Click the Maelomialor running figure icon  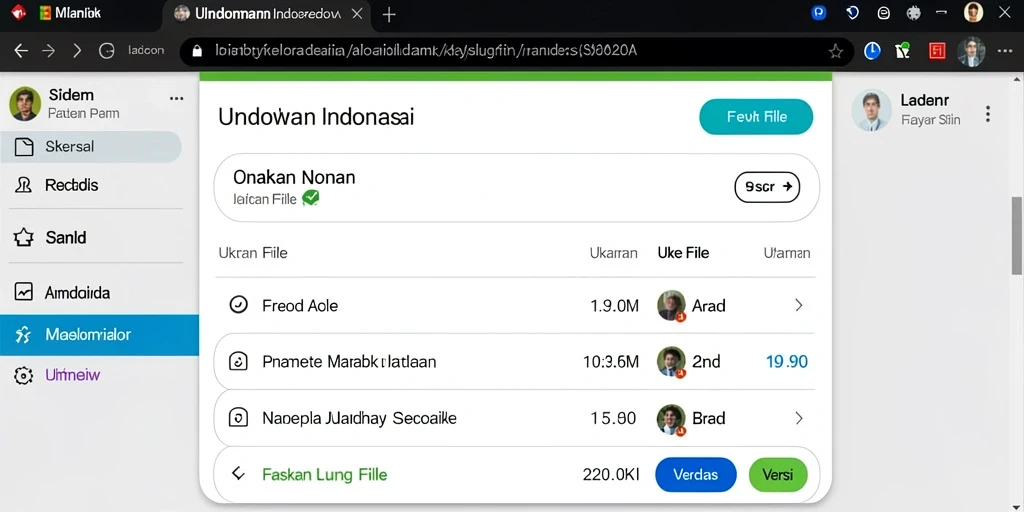click(24, 335)
